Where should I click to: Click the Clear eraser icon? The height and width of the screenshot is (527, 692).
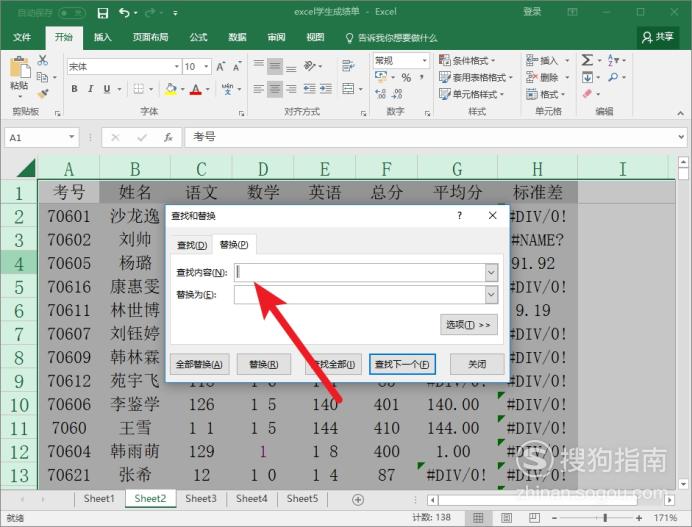click(x=587, y=94)
